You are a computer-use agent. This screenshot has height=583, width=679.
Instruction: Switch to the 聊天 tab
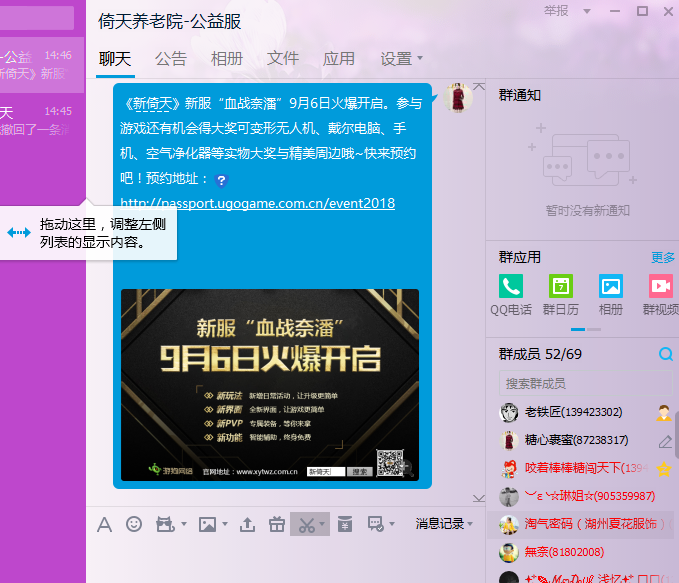click(115, 59)
